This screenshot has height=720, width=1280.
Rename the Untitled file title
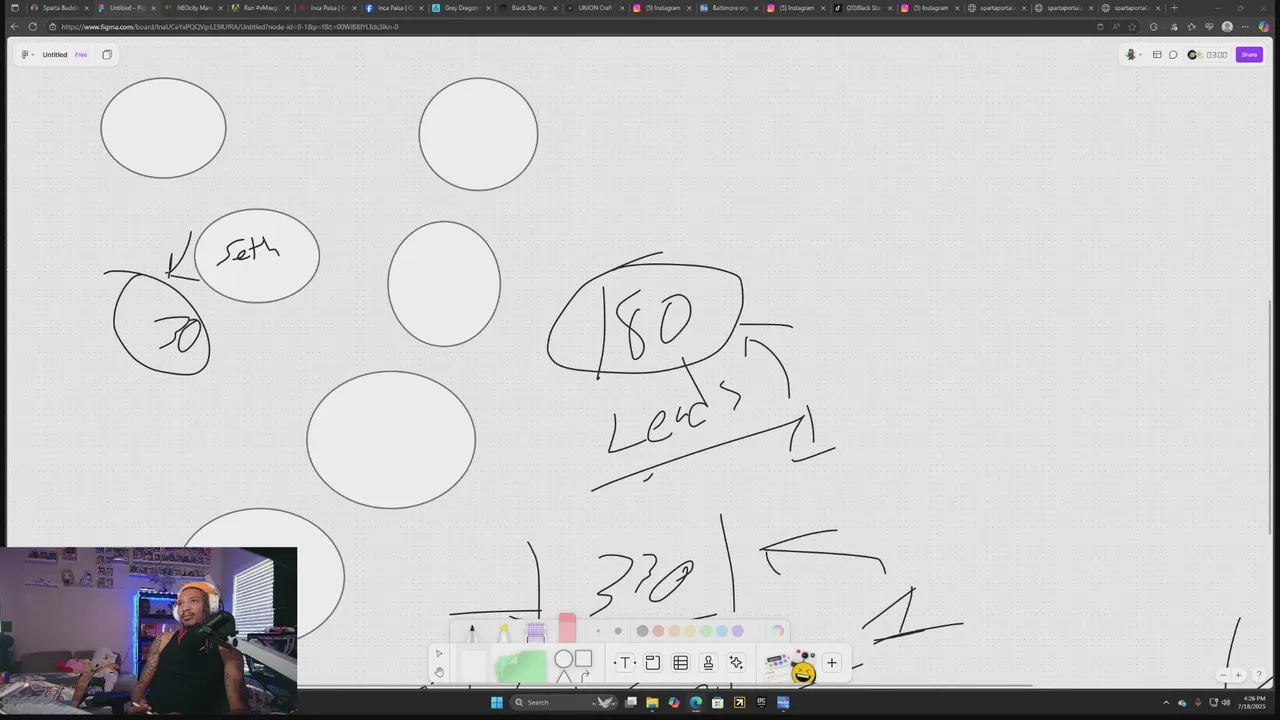pyautogui.click(x=55, y=55)
